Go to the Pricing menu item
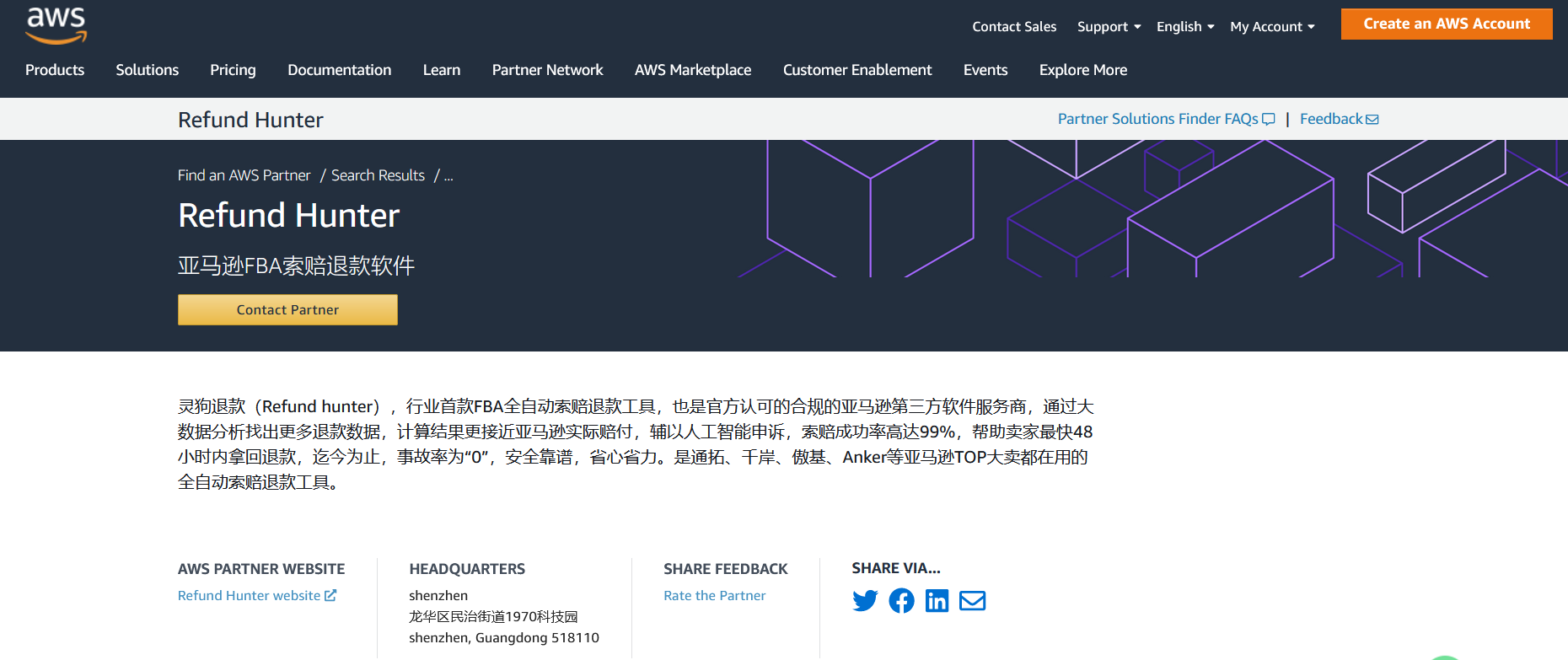 (x=233, y=70)
